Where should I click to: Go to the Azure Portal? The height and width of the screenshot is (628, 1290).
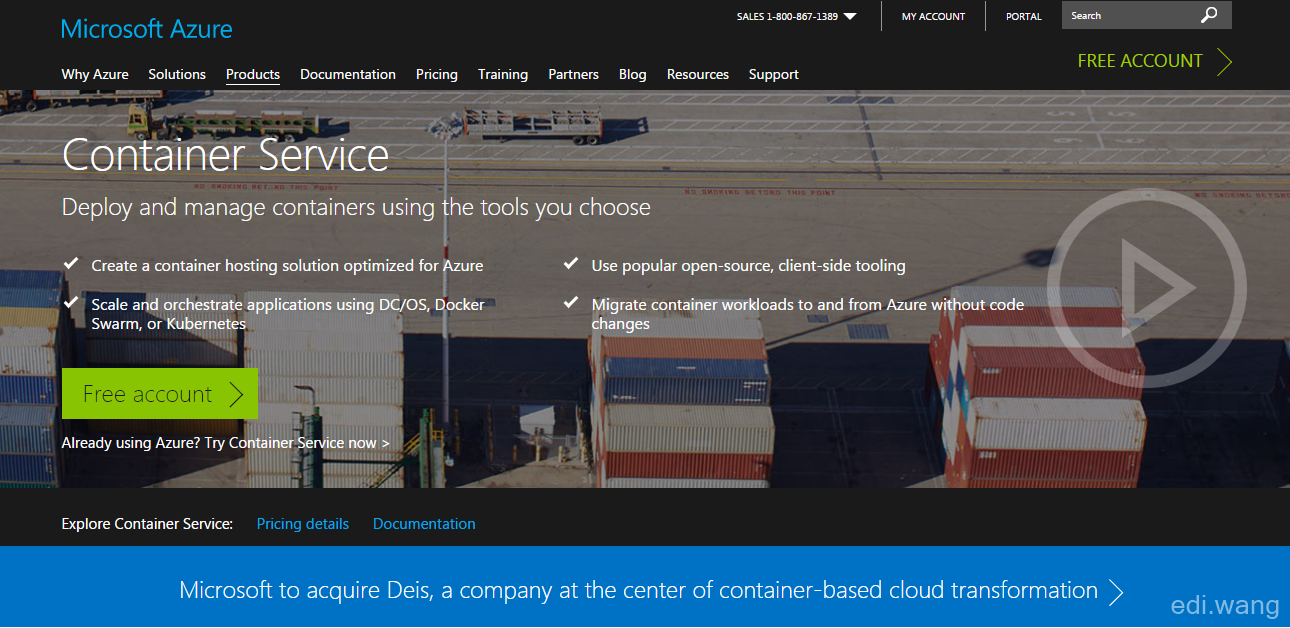coord(1023,16)
